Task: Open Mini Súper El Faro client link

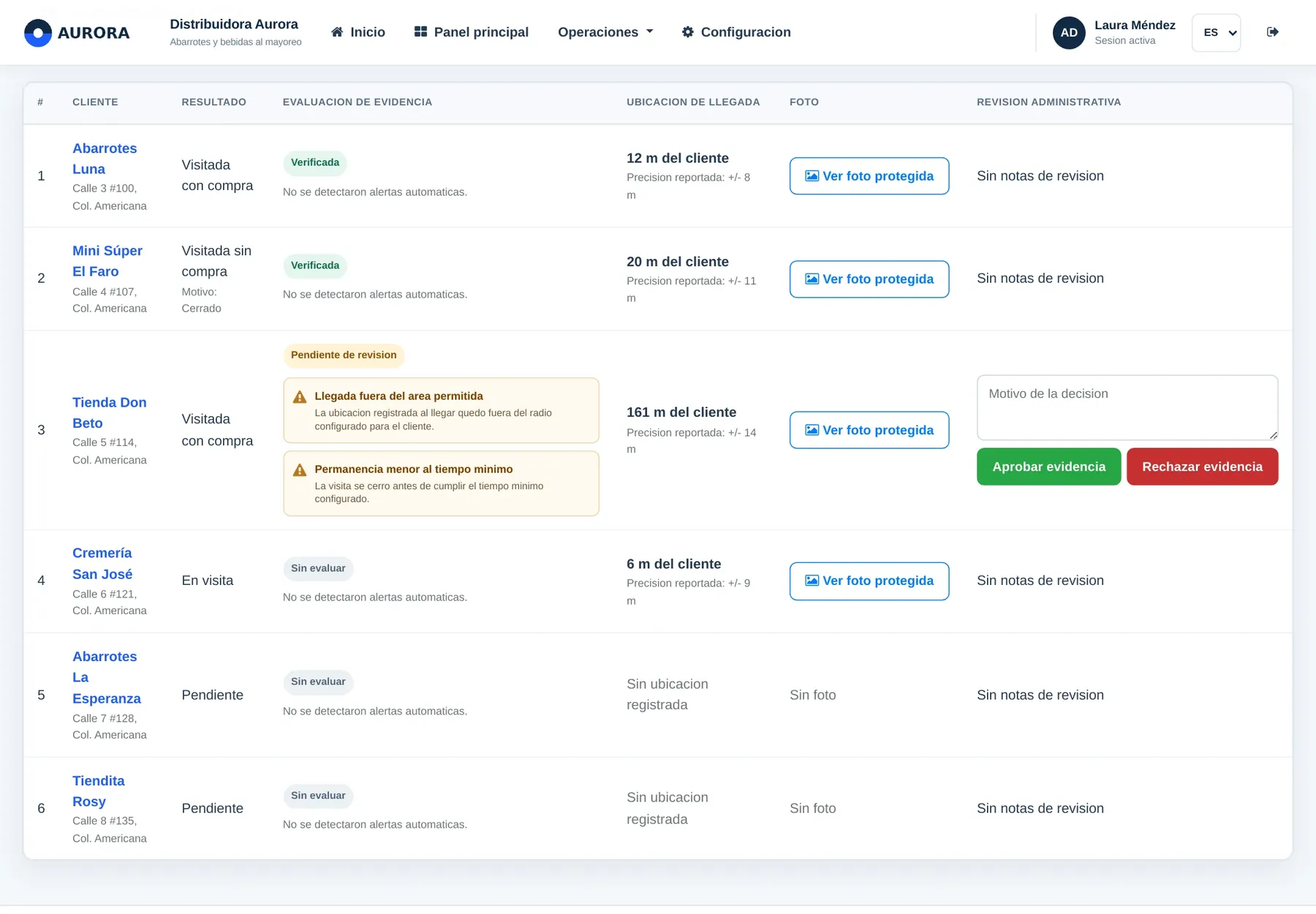Action: click(107, 261)
